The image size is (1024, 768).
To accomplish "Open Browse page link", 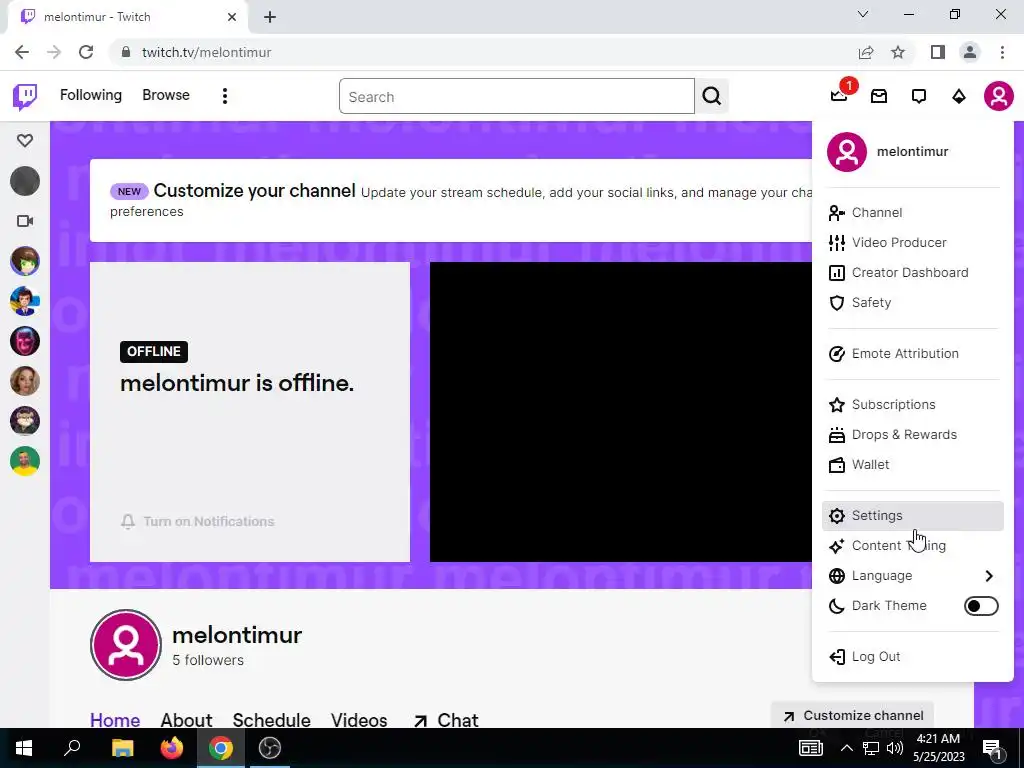I will click(x=166, y=95).
